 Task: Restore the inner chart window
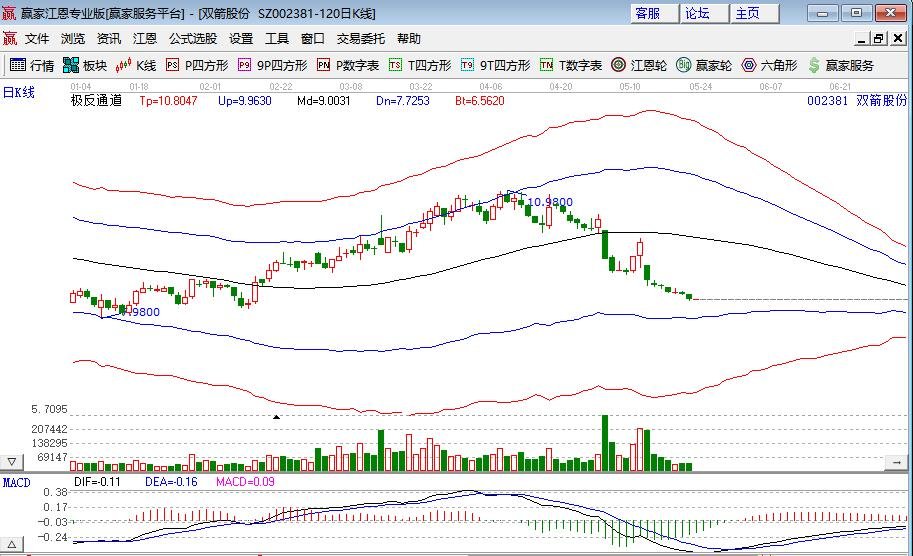coord(879,38)
